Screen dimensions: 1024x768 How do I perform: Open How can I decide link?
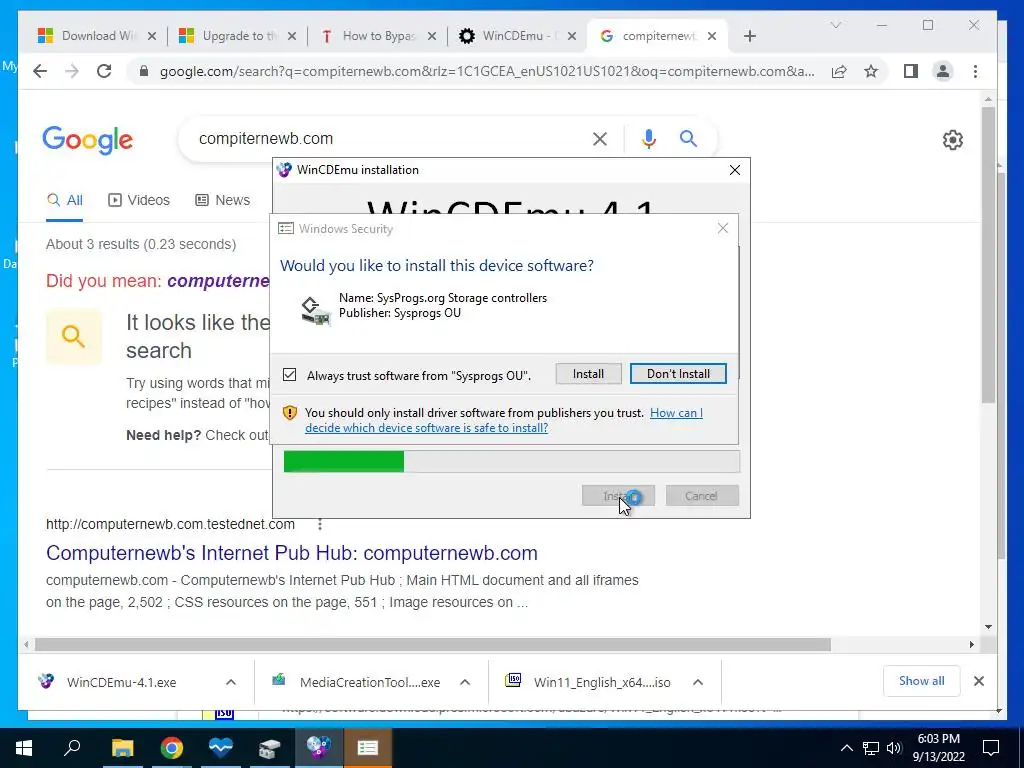click(504, 420)
